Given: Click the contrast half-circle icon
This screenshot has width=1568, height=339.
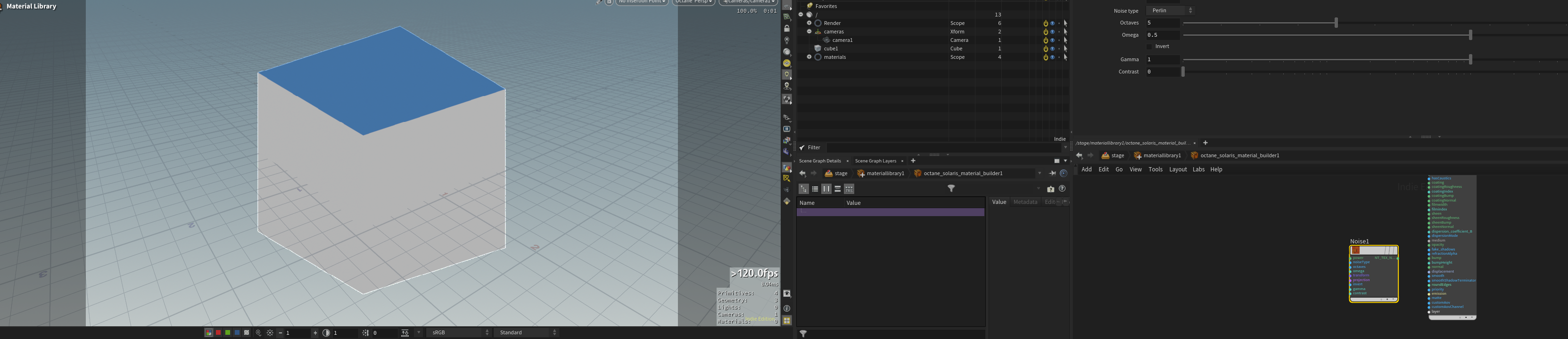Looking at the screenshot, I should (x=326, y=333).
